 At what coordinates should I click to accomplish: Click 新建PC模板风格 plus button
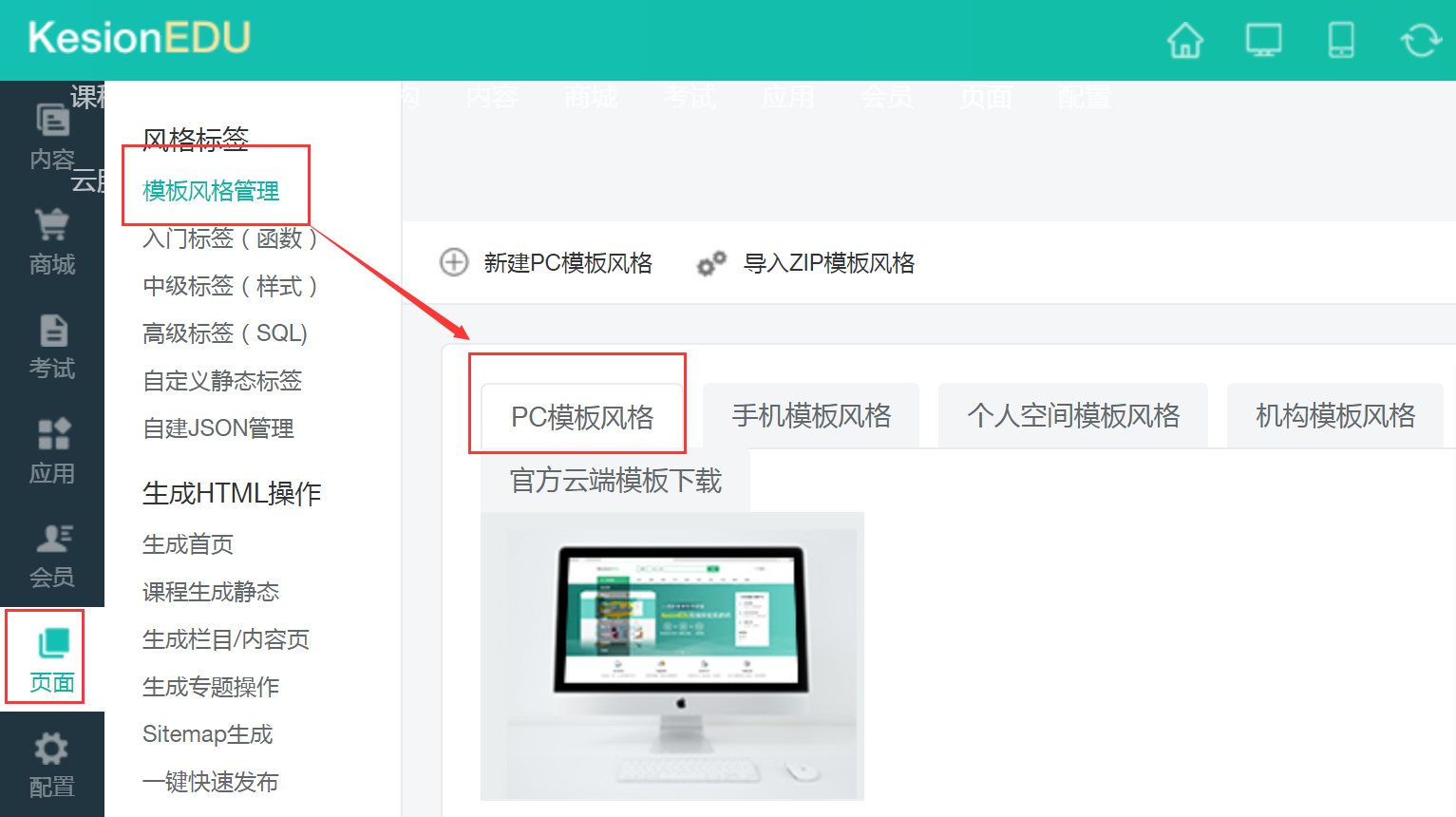click(546, 262)
